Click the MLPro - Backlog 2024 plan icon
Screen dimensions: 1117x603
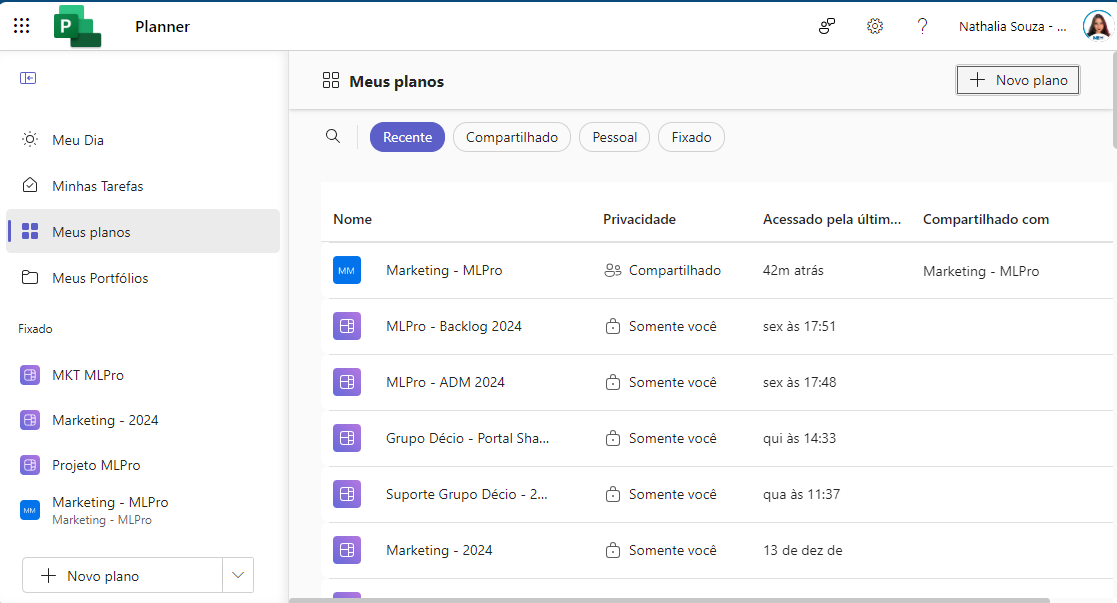347,326
